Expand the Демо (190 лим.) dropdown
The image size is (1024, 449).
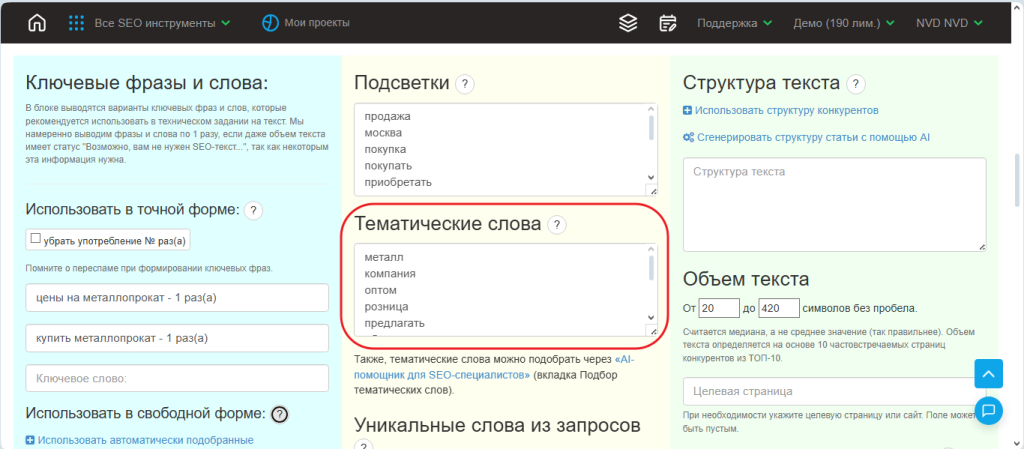pos(845,23)
